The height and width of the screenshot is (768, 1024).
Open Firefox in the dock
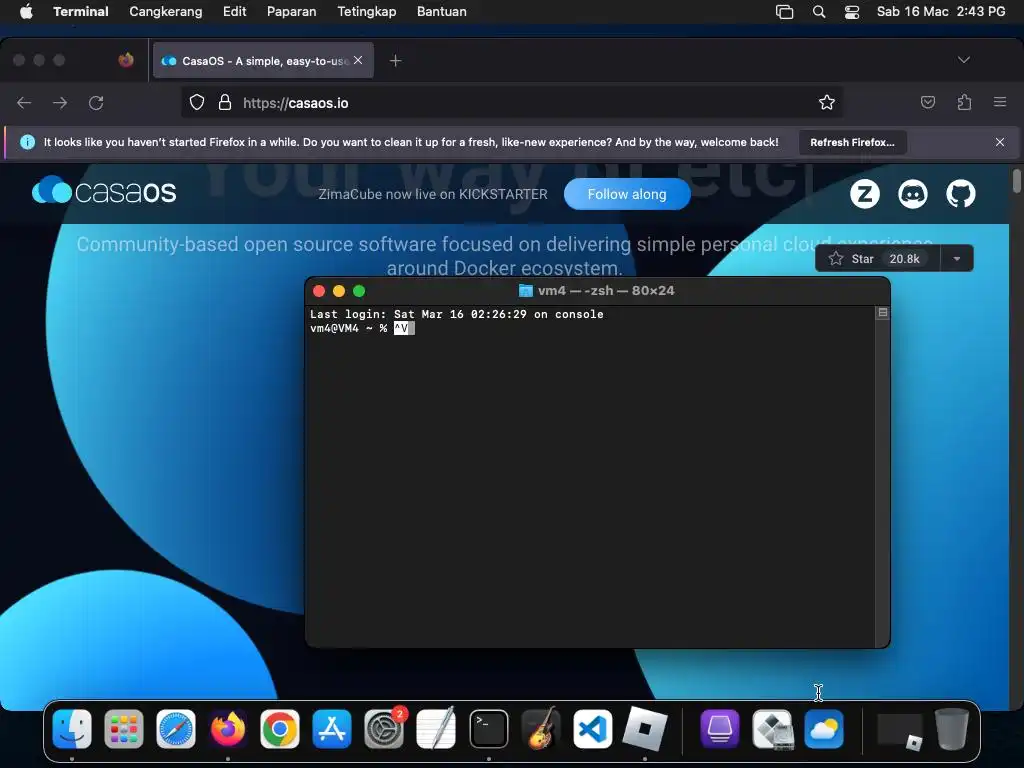coord(228,729)
